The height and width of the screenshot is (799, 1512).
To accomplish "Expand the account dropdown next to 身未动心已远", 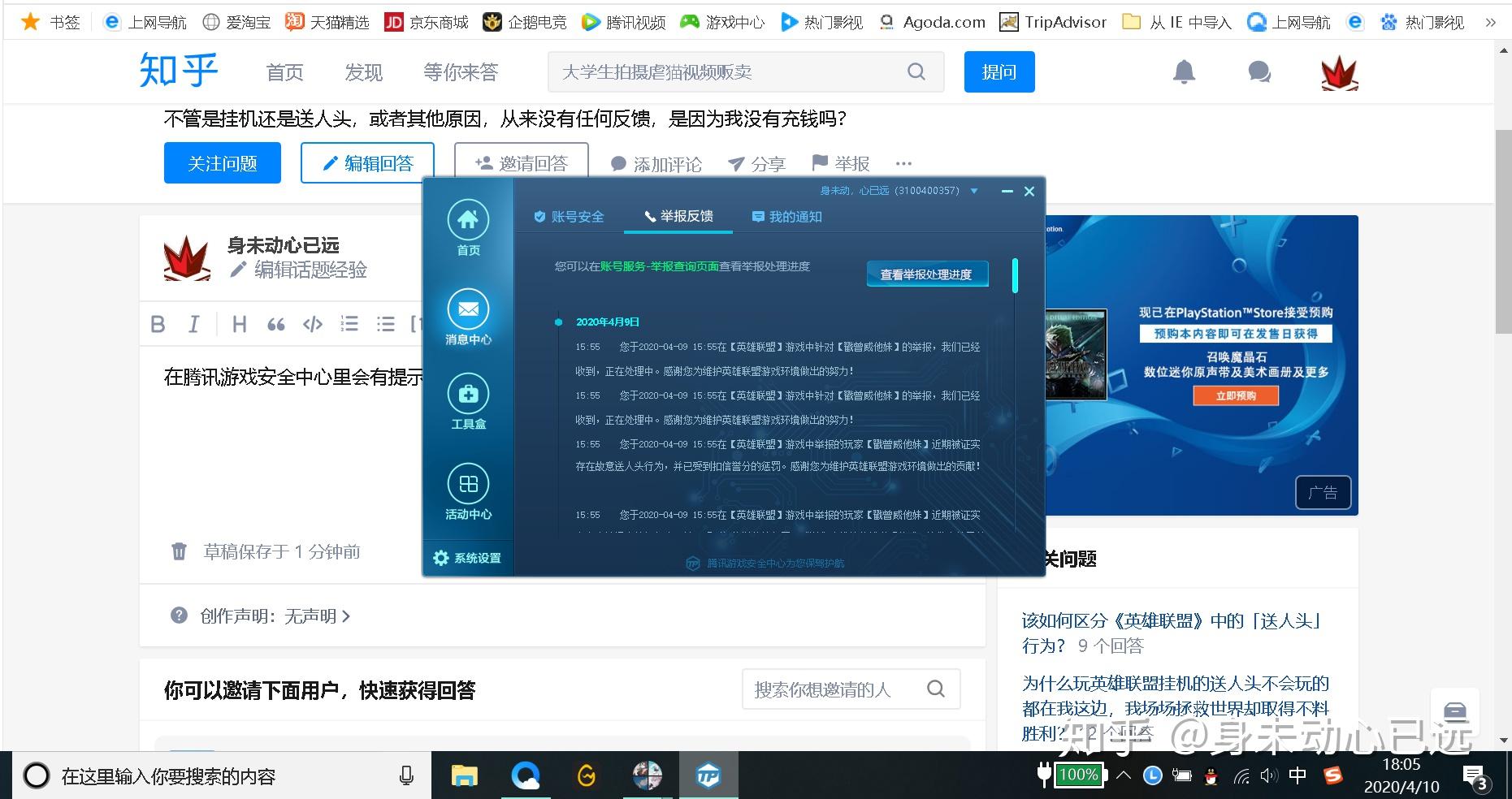I will tap(974, 191).
